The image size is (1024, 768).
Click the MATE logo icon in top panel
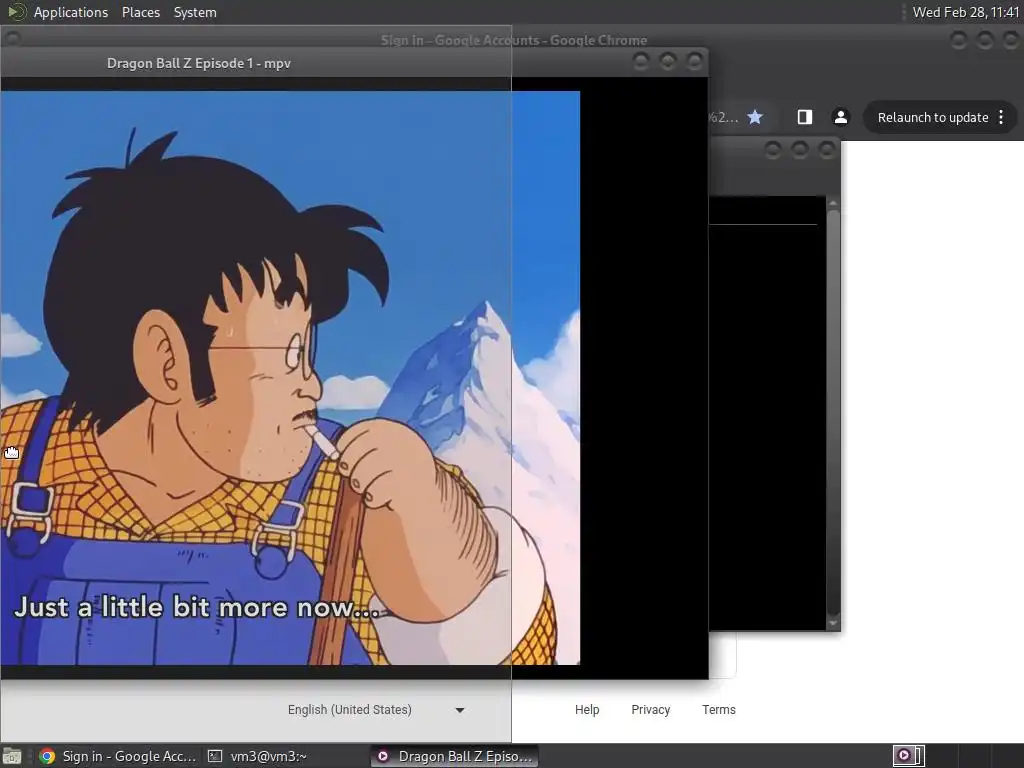pos(16,12)
